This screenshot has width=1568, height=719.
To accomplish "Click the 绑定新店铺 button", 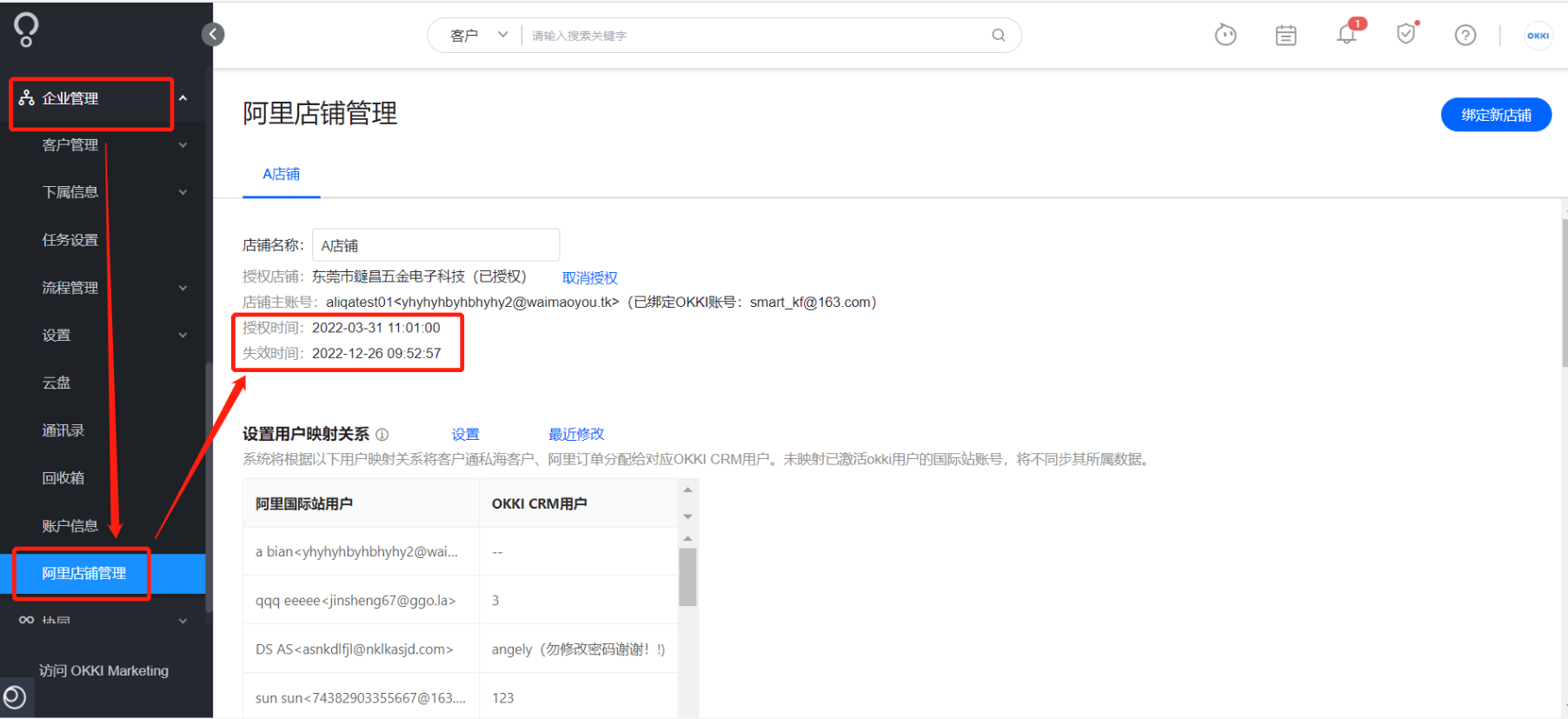I will point(1496,115).
